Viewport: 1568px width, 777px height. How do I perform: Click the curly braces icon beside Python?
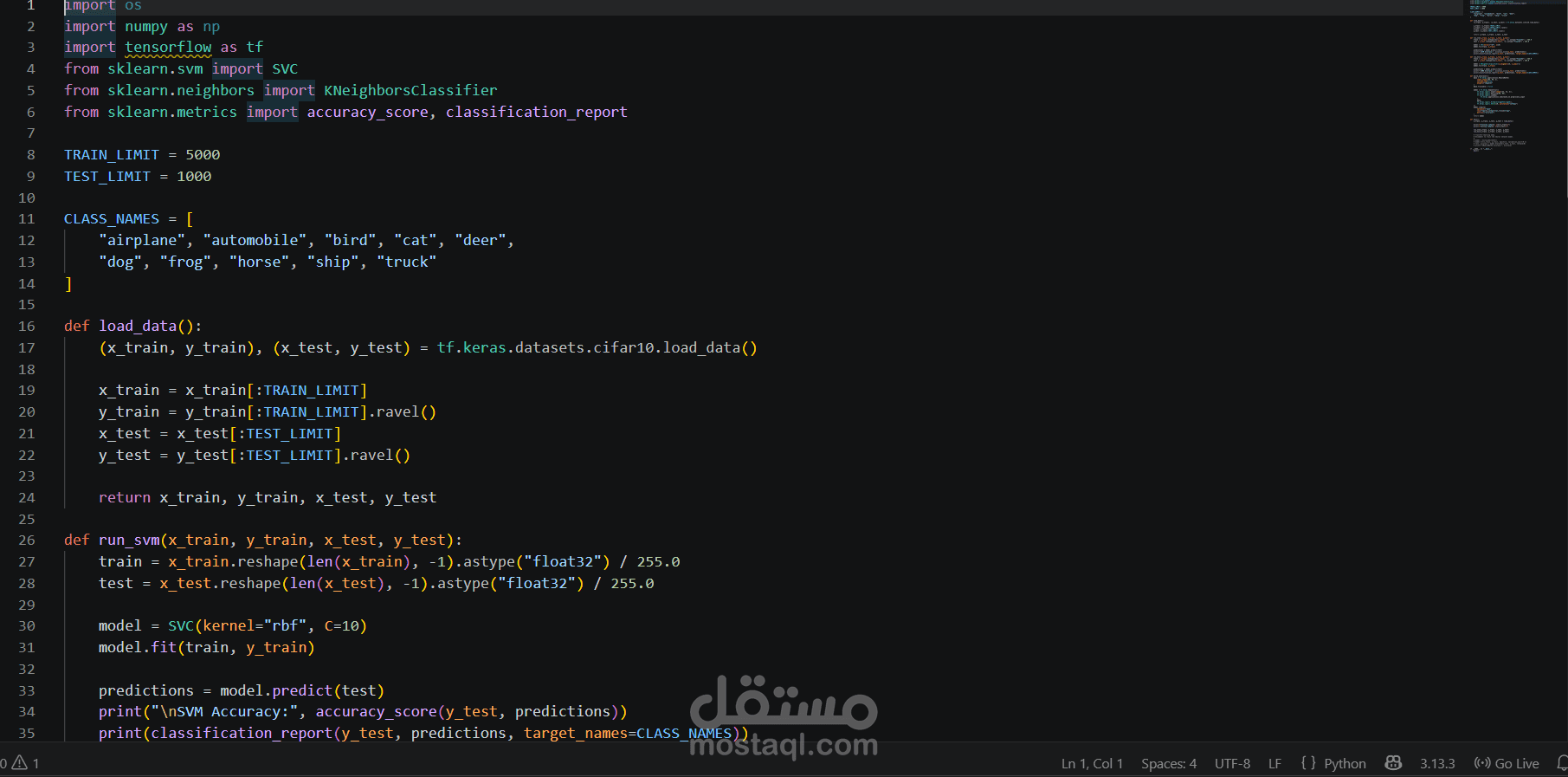(x=1308, y=763)
